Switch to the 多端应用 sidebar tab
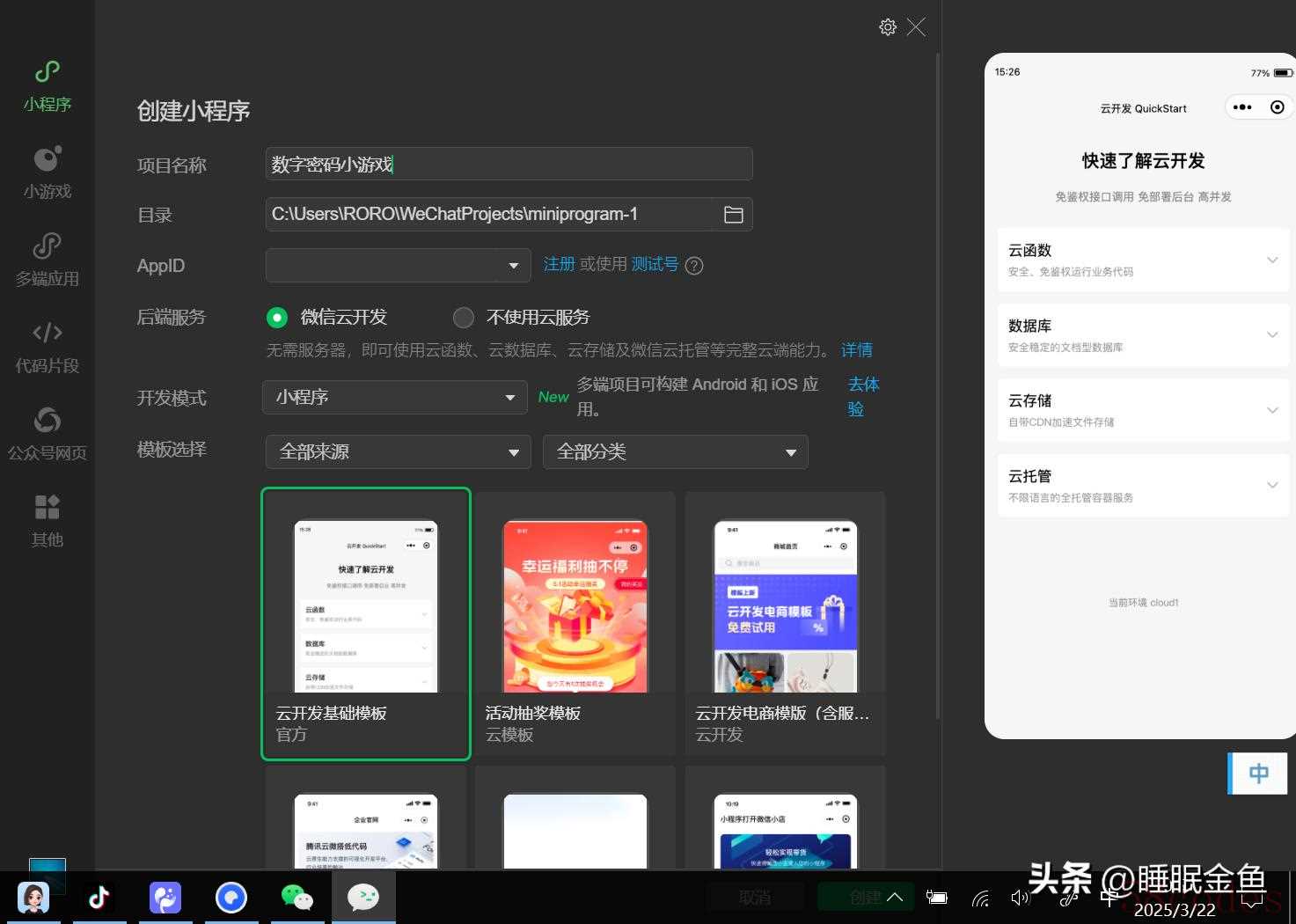 click(48, 260)
